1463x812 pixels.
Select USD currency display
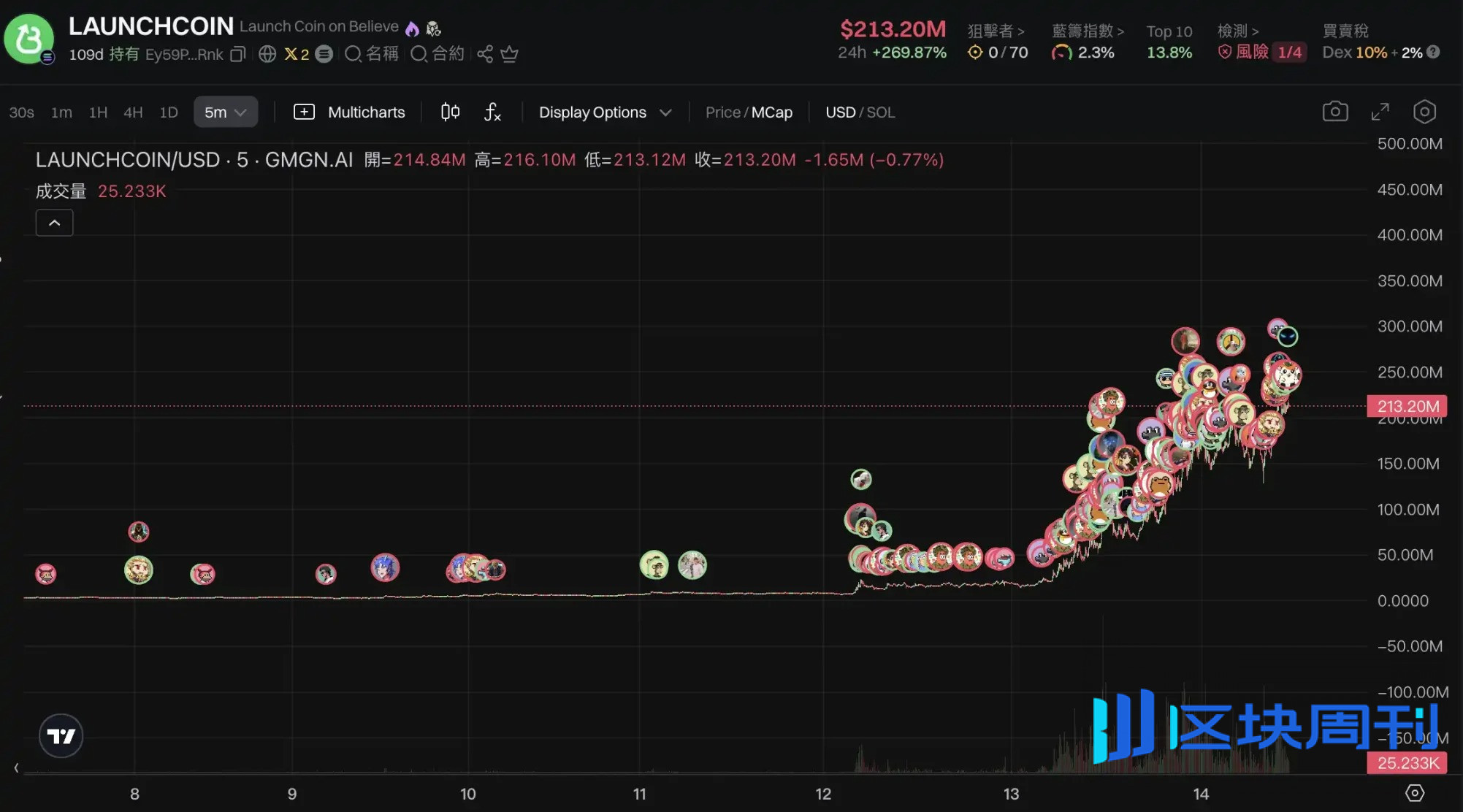click(x=840, y=112)
